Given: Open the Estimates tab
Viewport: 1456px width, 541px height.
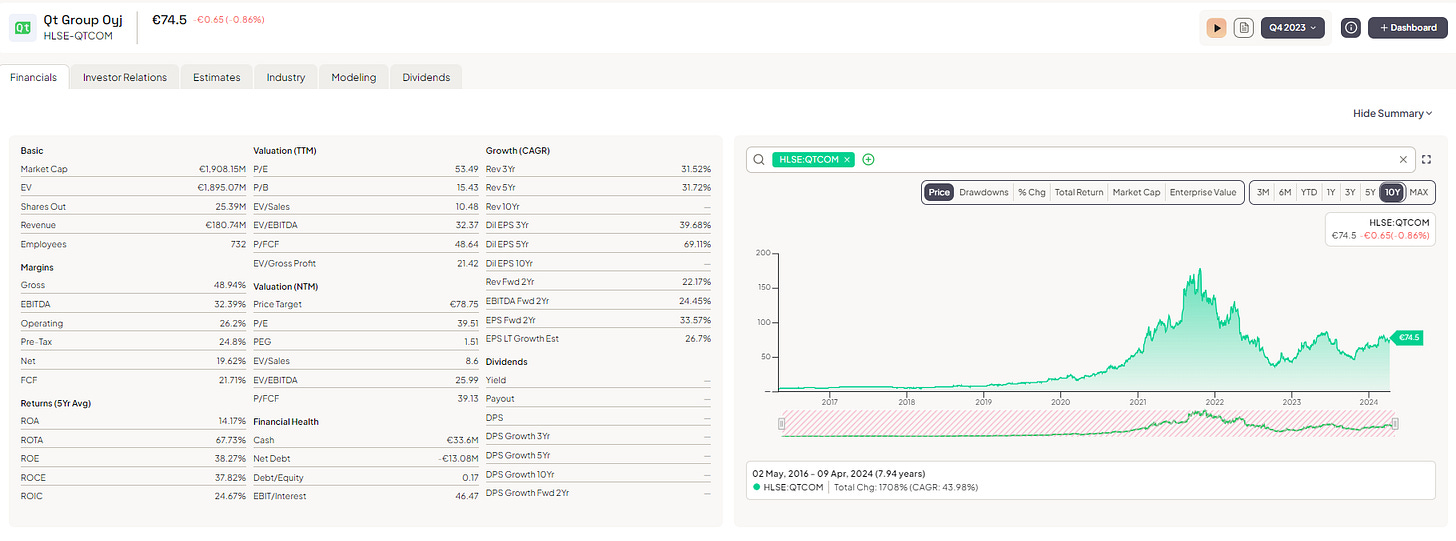Looking at the screenshot, I should [217, 77].
